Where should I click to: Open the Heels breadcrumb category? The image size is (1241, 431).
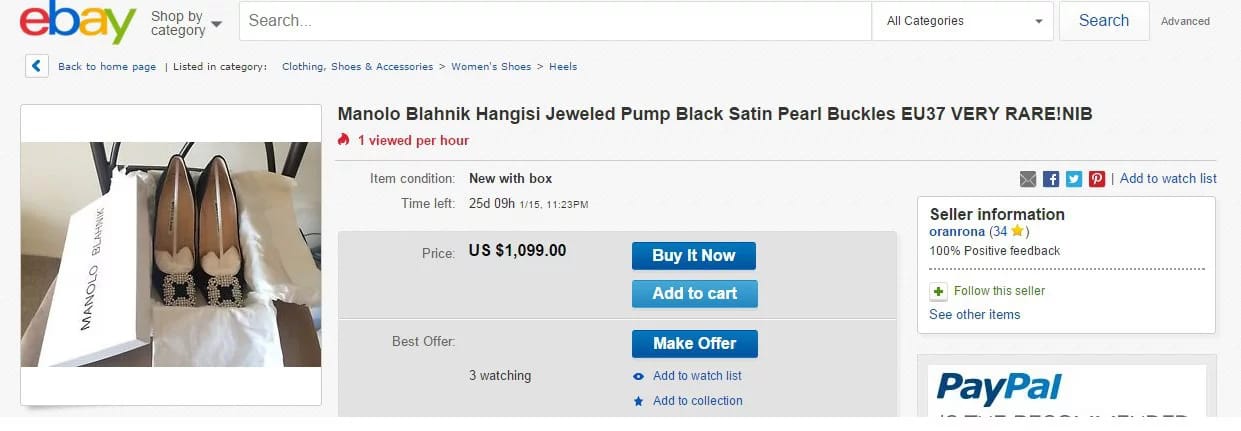[563, 67]
